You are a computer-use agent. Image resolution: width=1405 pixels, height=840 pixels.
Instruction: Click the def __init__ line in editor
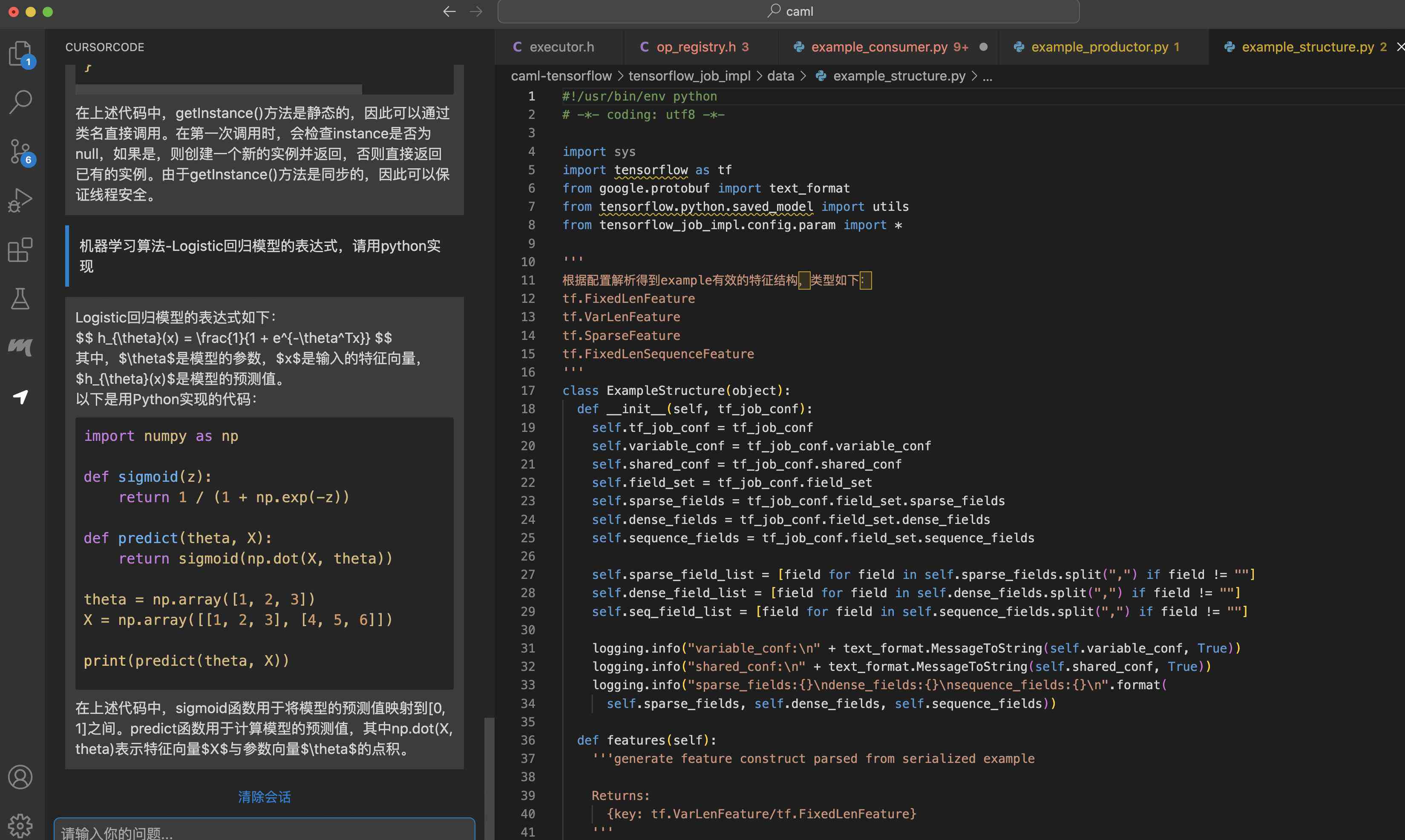click(694, 408)
